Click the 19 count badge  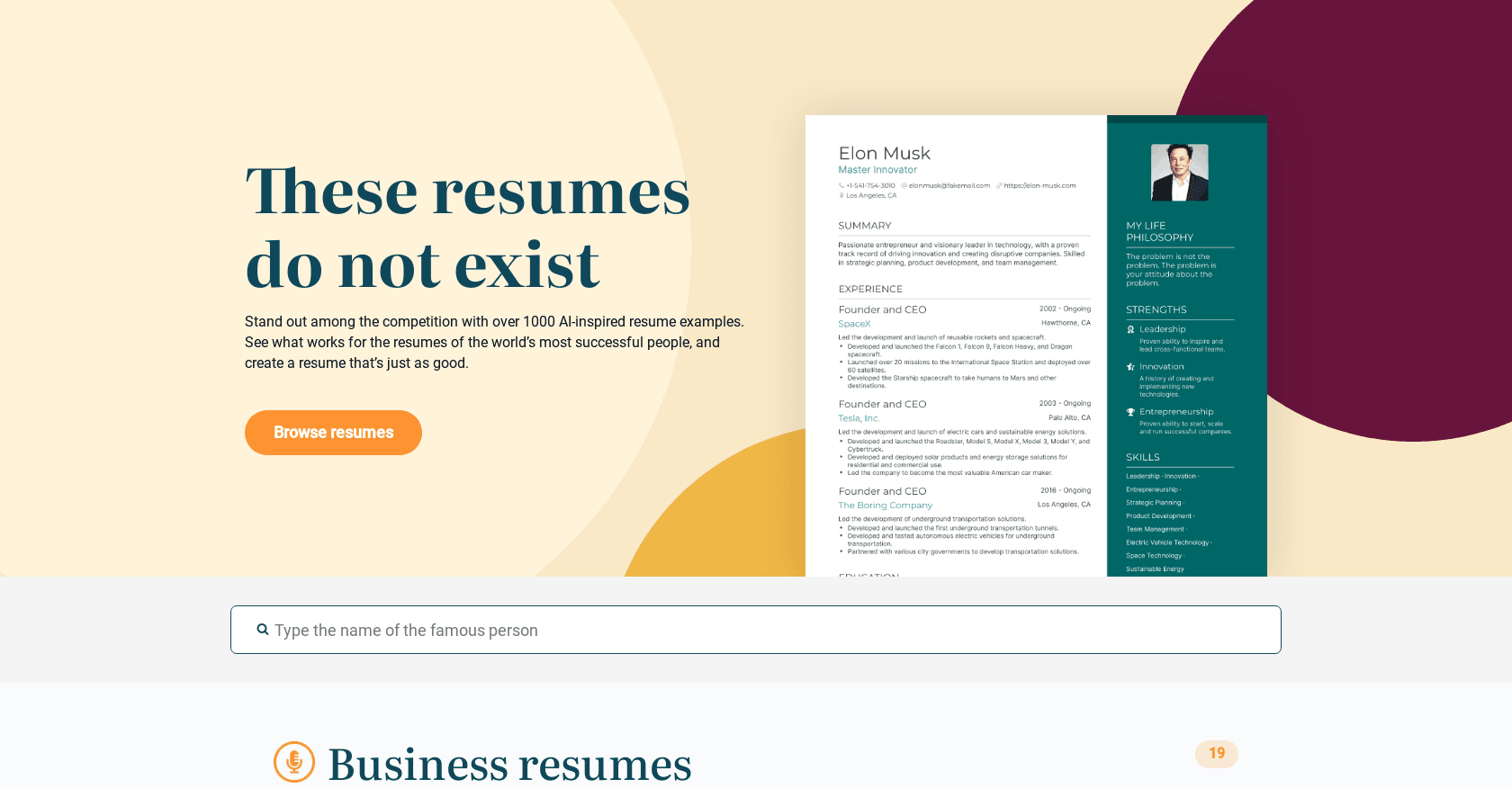tap(1217, 754)
